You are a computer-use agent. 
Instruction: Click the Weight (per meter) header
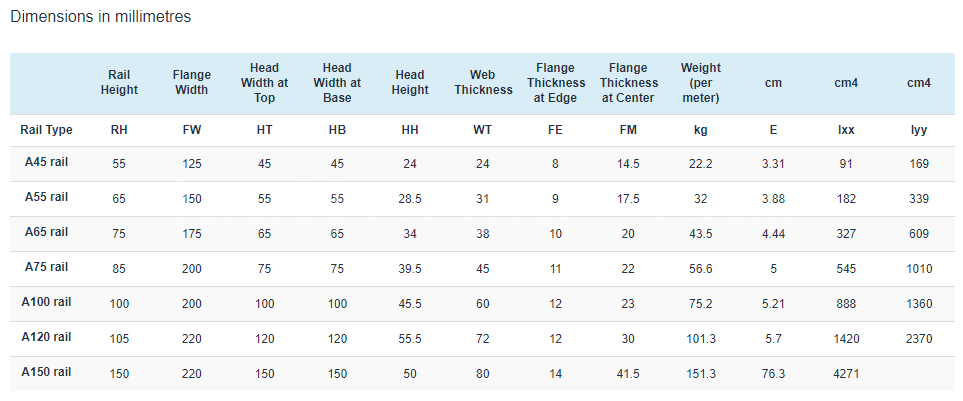(701, 82)
